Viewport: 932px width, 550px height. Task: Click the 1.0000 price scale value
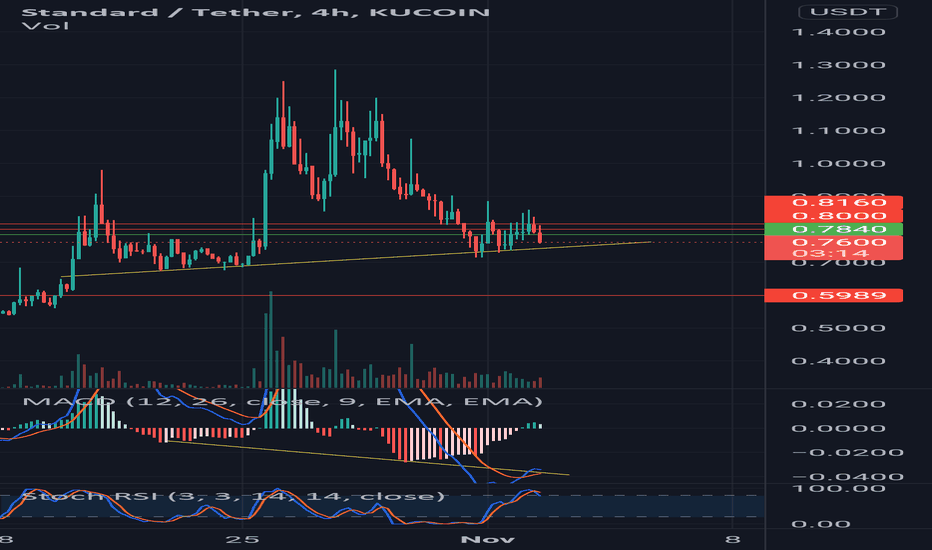839,164
